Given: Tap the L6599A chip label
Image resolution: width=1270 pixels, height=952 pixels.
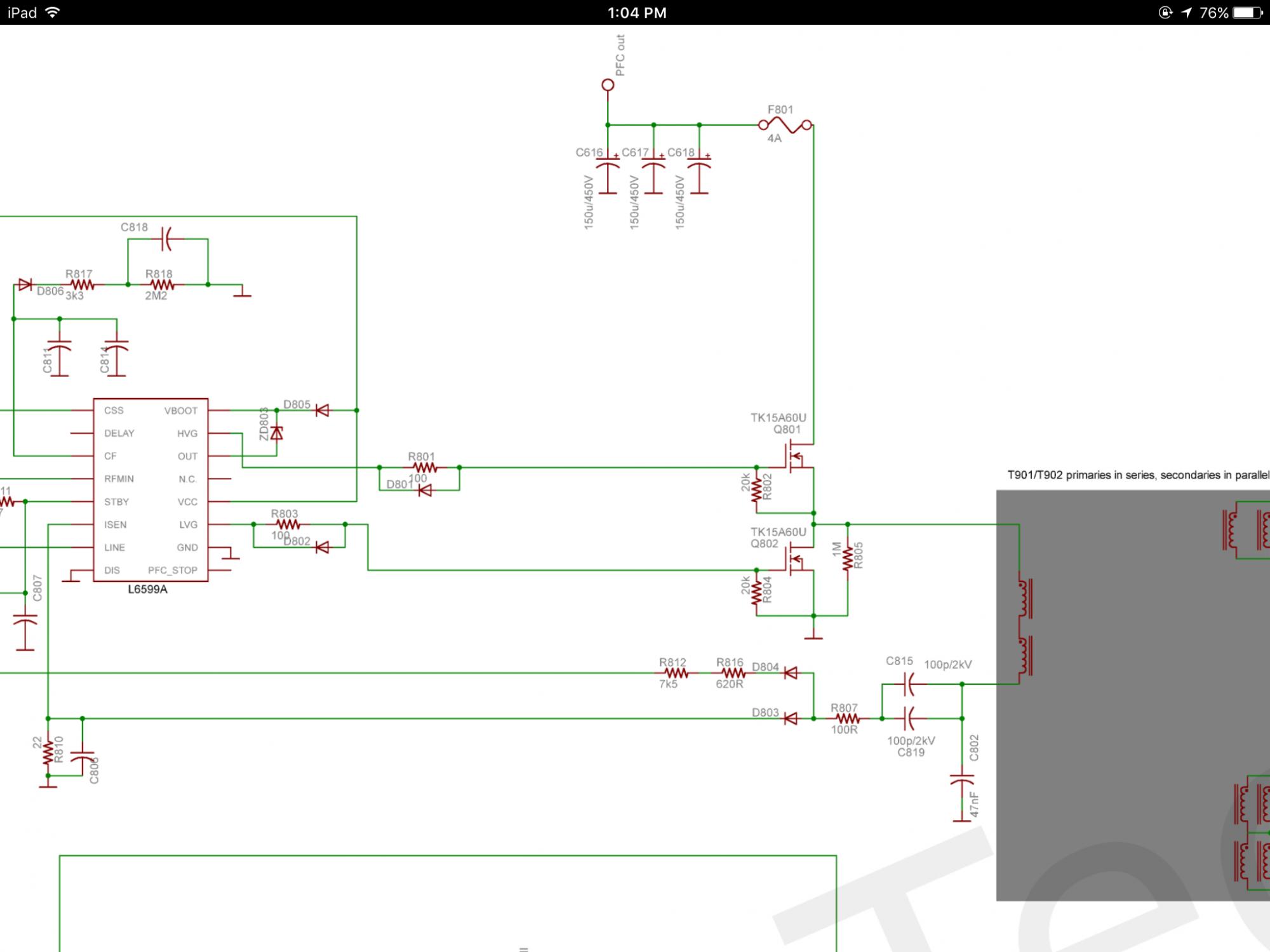Looking at the screenshot, I should click(147, 589).
